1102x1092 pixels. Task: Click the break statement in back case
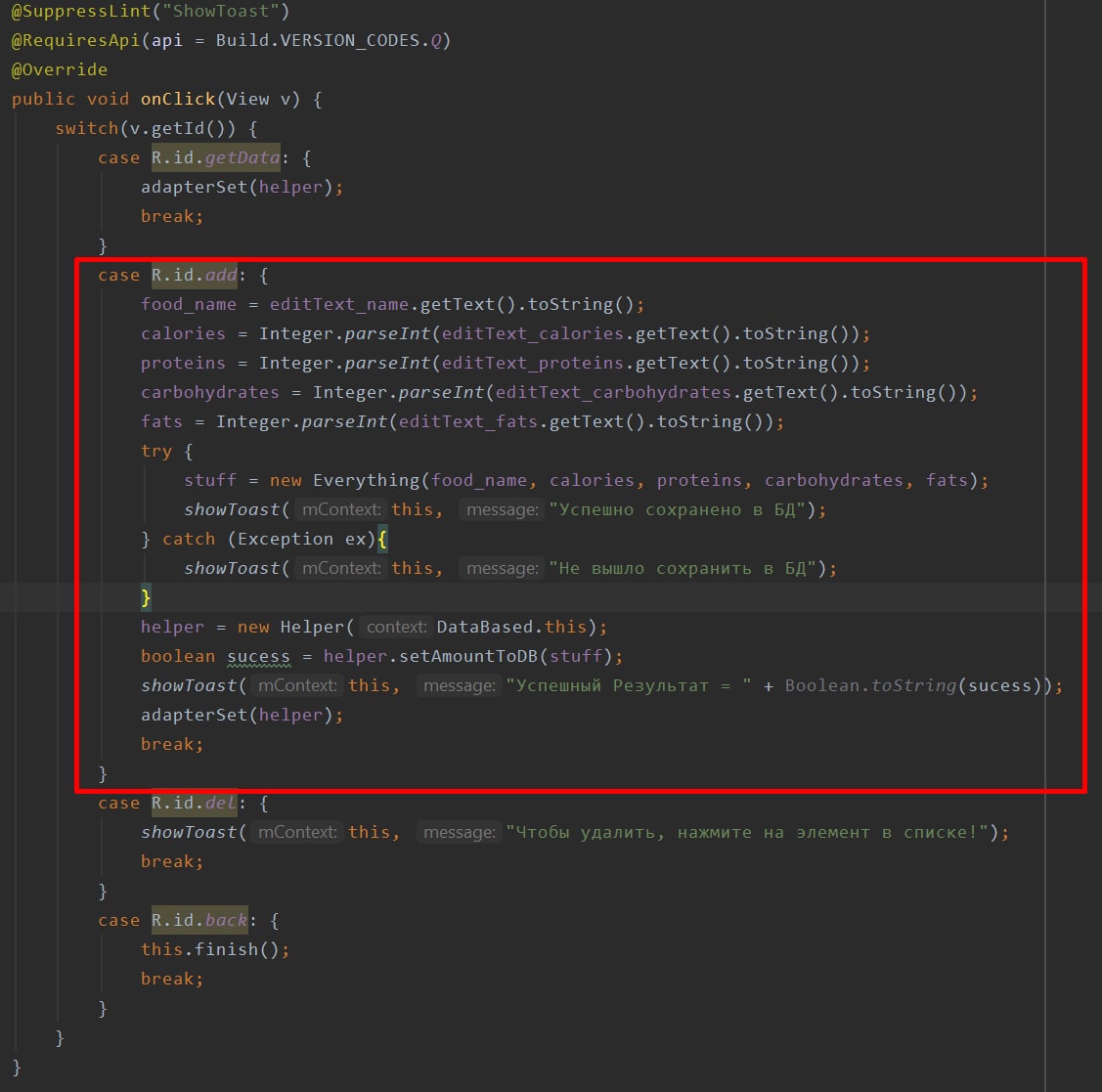(172, 980)
